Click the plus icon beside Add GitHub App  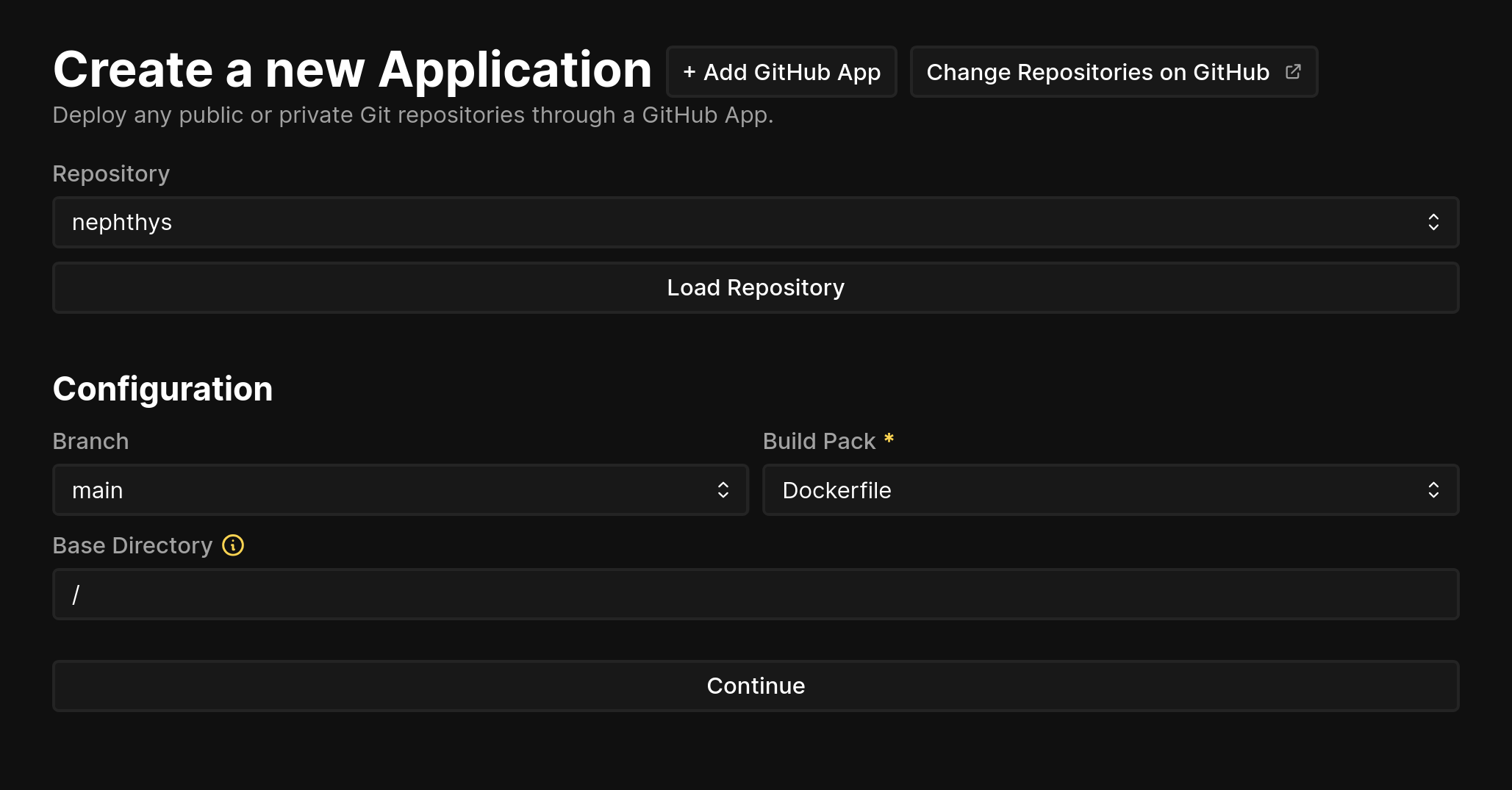(x=689, y=72)
